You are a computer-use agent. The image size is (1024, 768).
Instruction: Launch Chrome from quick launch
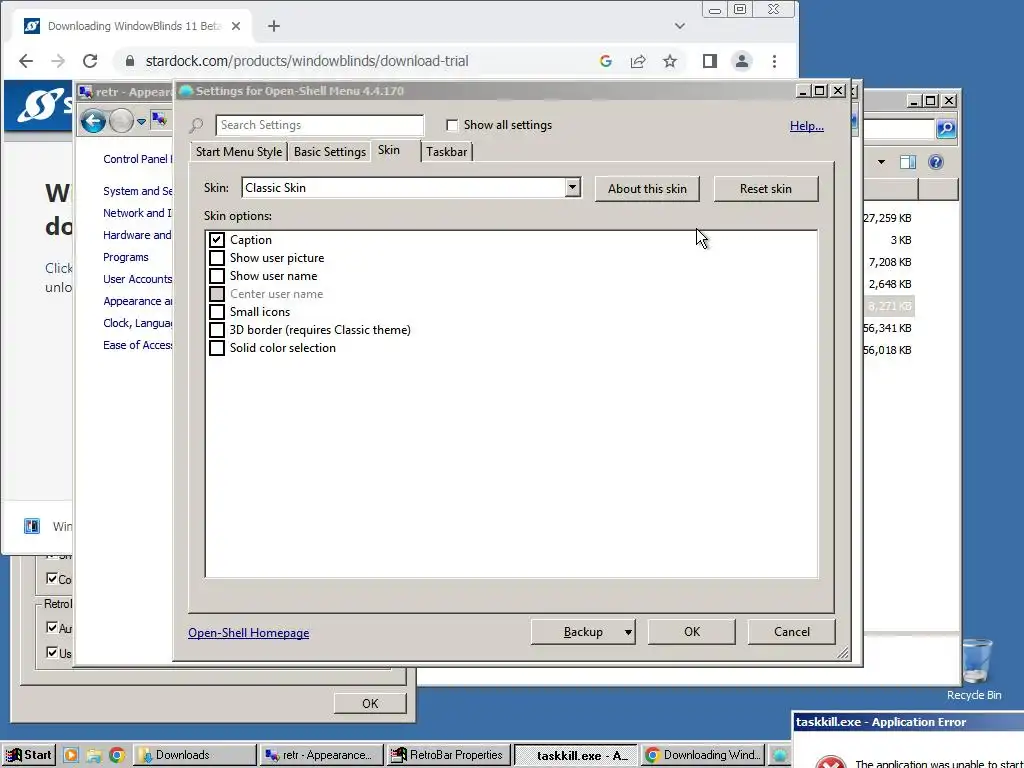(x=117, y=755)
